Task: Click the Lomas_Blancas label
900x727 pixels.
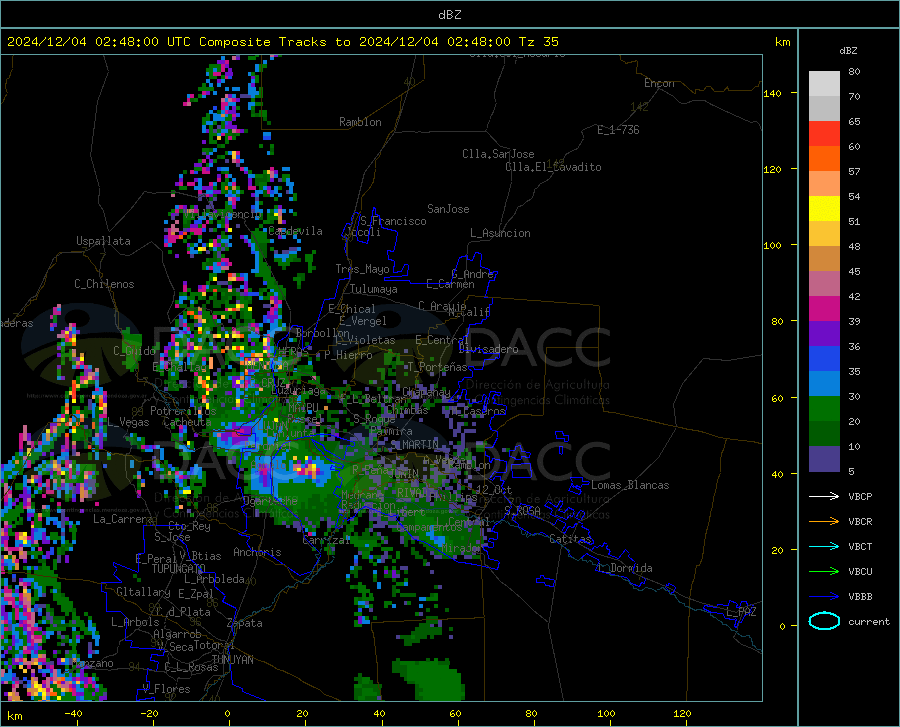Action: (x=630, y=485)
